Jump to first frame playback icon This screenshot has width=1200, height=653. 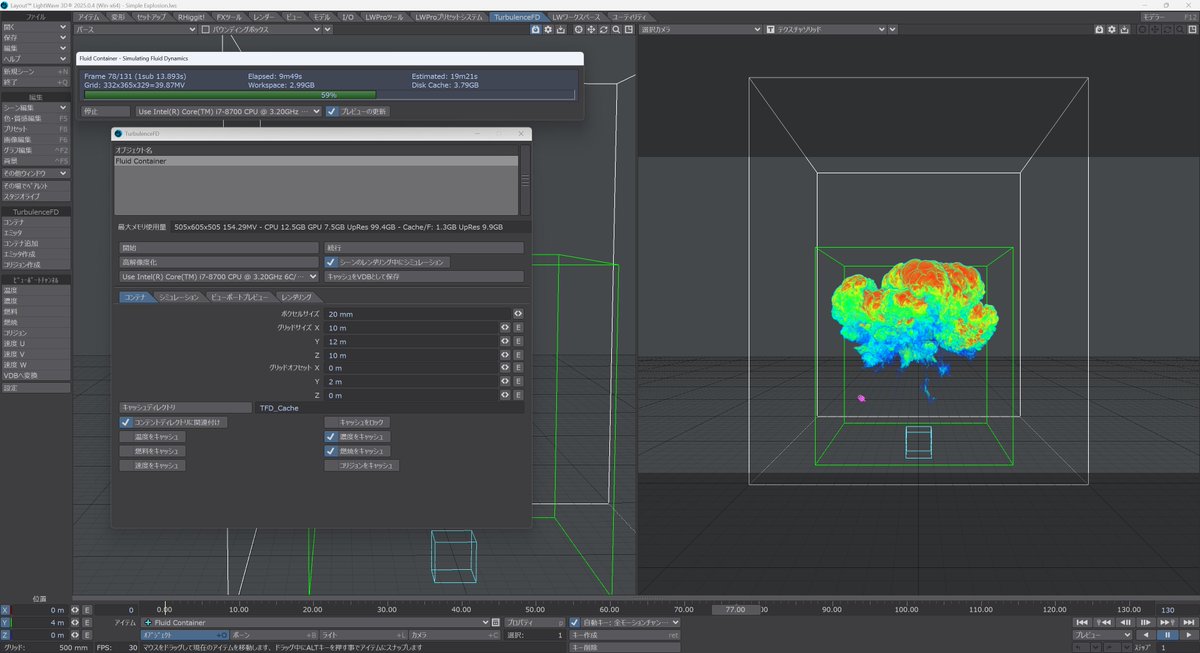(1083, 622)
